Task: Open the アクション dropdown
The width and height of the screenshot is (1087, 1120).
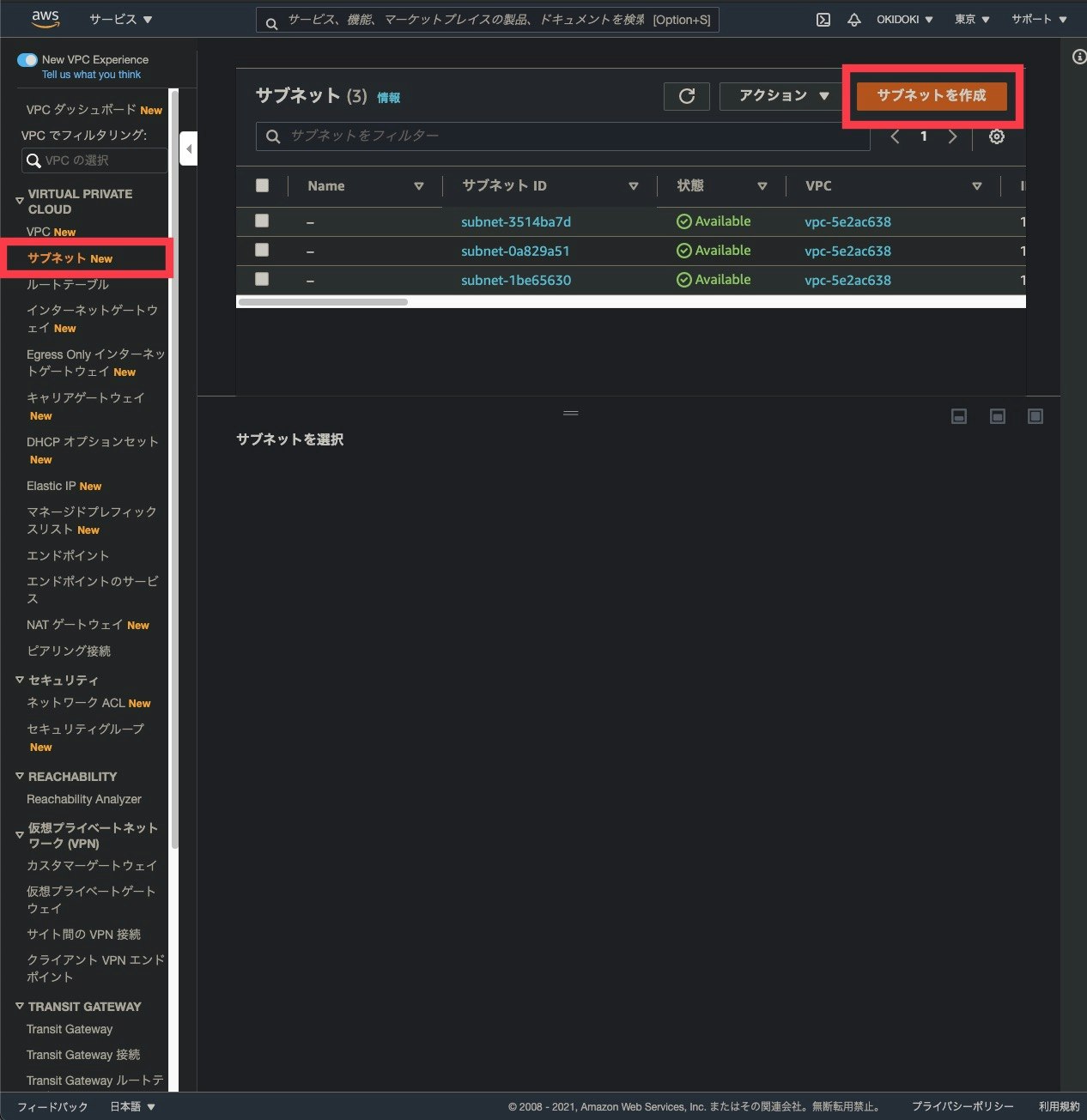Action: tap(783, 96)
